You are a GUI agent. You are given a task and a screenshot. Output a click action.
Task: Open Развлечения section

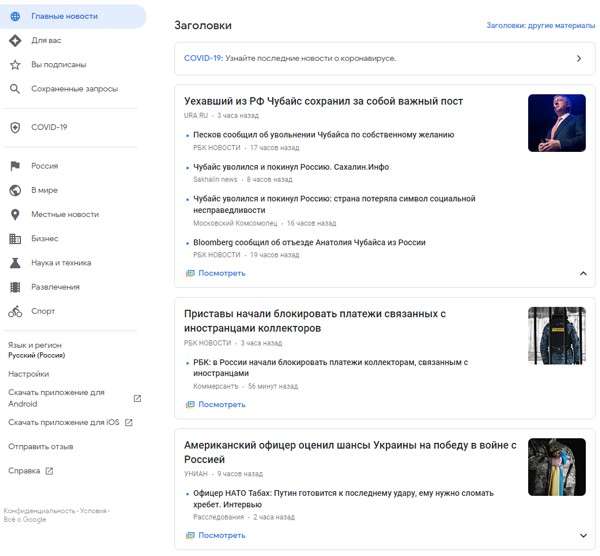pos(55,287)
